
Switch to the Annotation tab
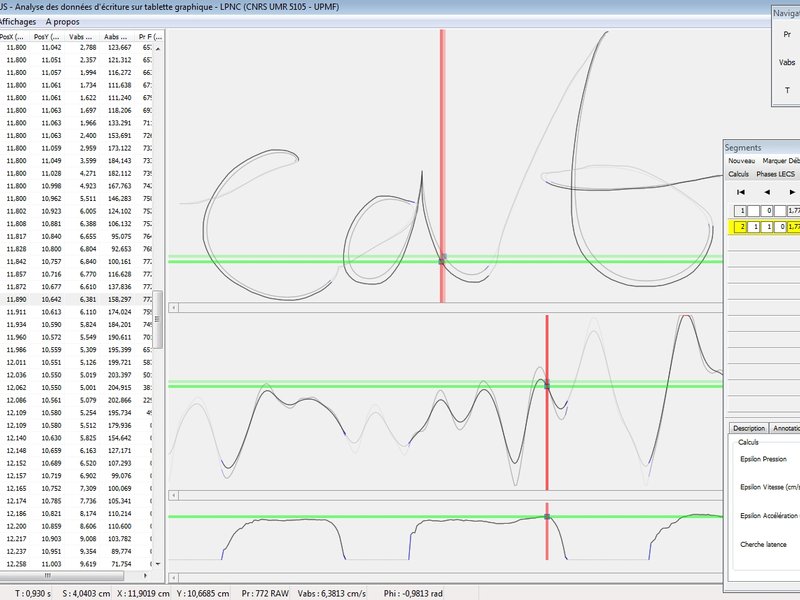[x=785, y=428]
